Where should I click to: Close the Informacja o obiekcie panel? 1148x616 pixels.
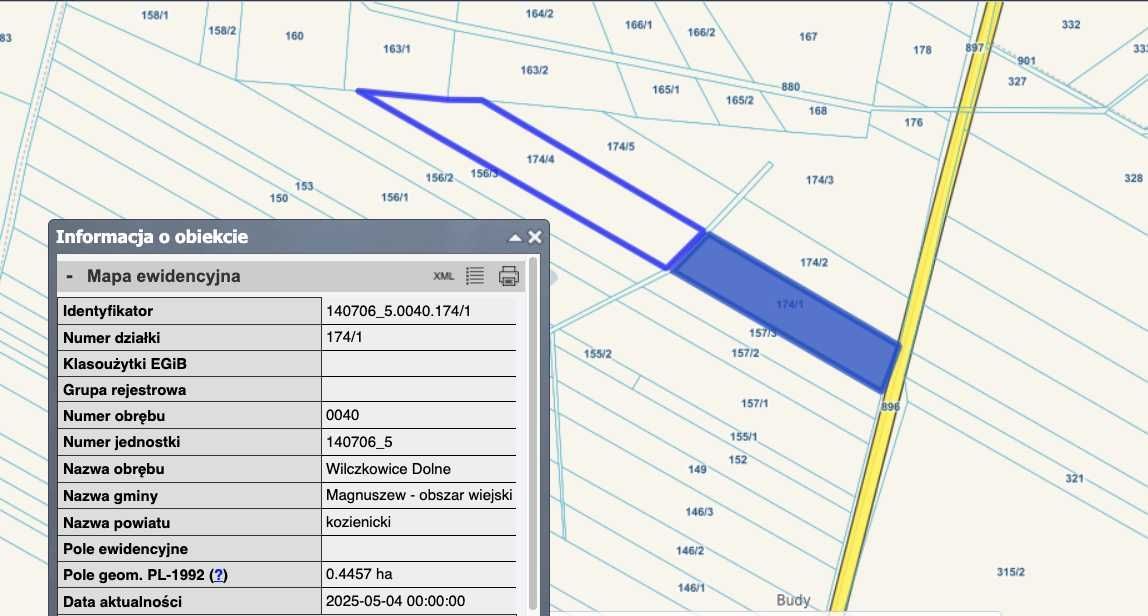pyautogui.click(x=535, y=237)
